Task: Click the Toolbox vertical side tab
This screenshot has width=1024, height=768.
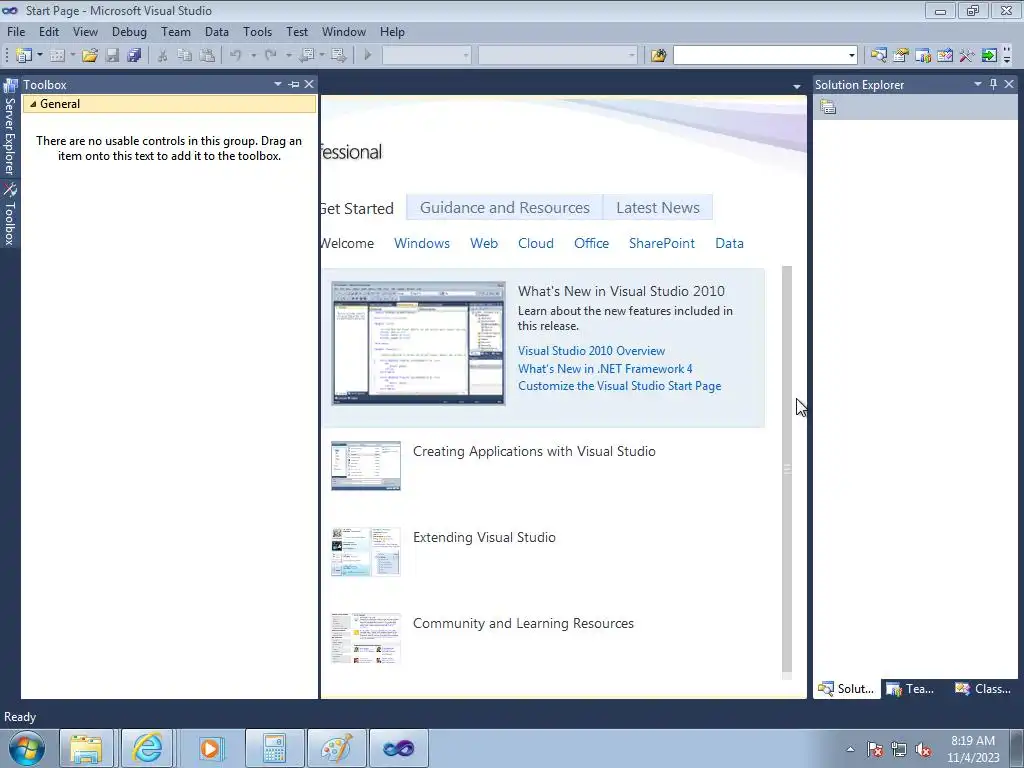Action: point(10,215)
